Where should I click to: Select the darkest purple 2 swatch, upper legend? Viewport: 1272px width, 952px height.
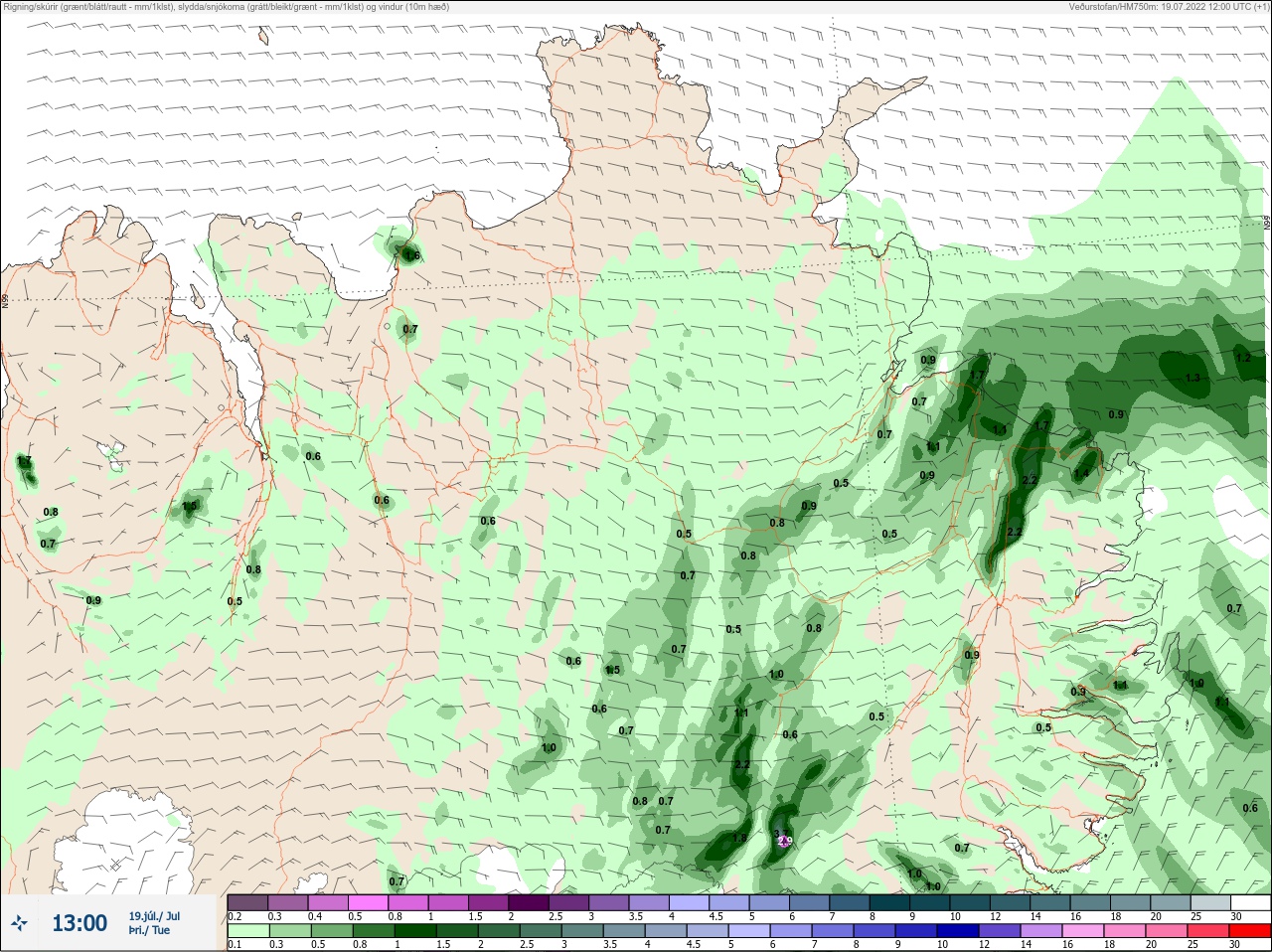click(x=529, y=902)
